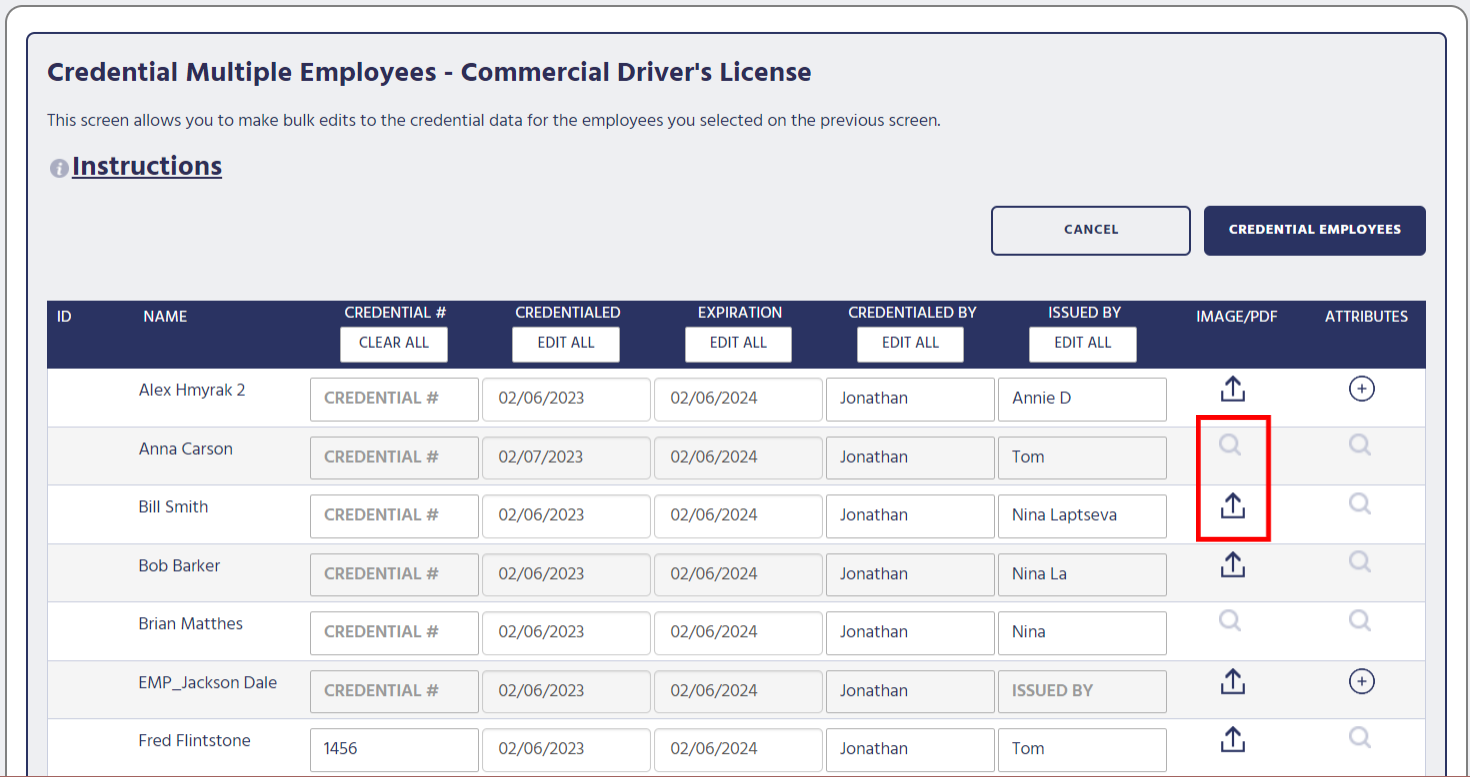Click EDIT ALL under the Expiration column
The image size is (1470, 777).
(738, 344)
